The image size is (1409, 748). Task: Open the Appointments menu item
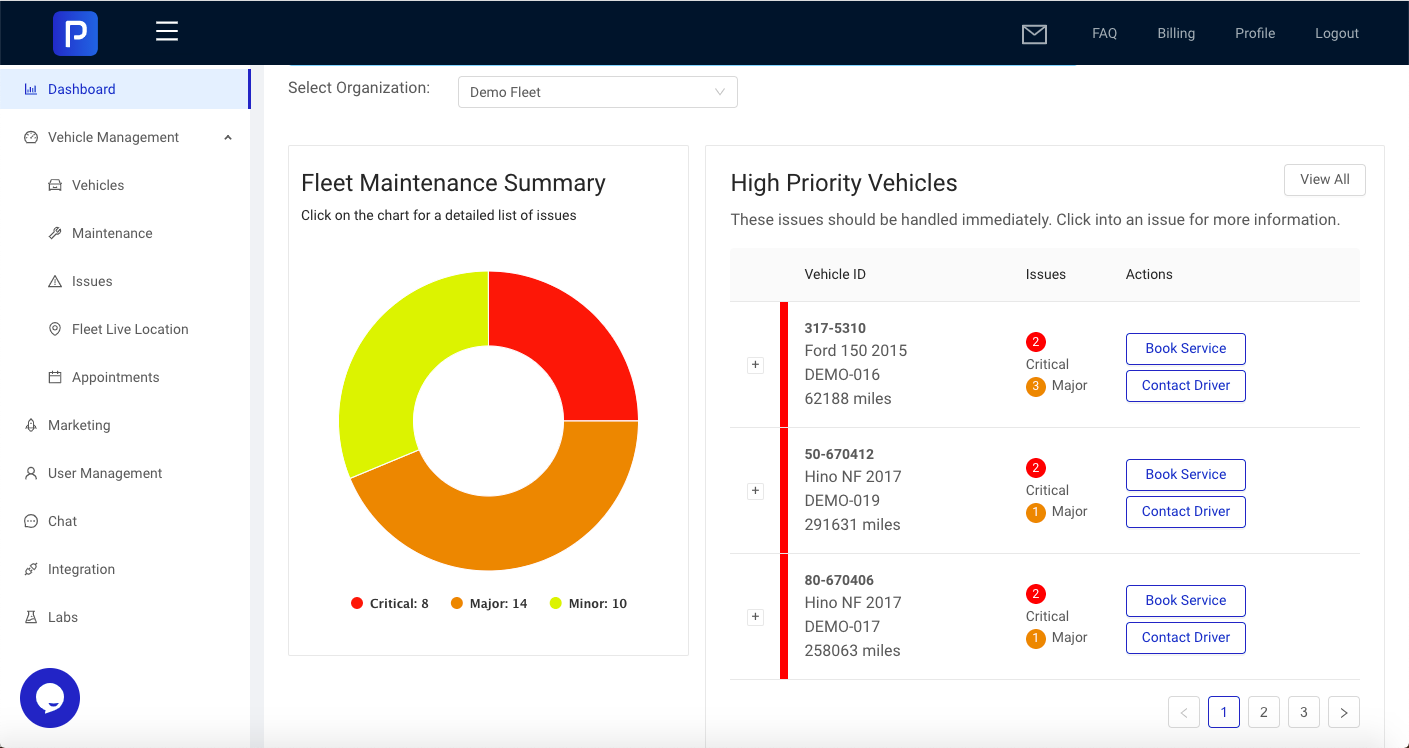click(115, 377)
